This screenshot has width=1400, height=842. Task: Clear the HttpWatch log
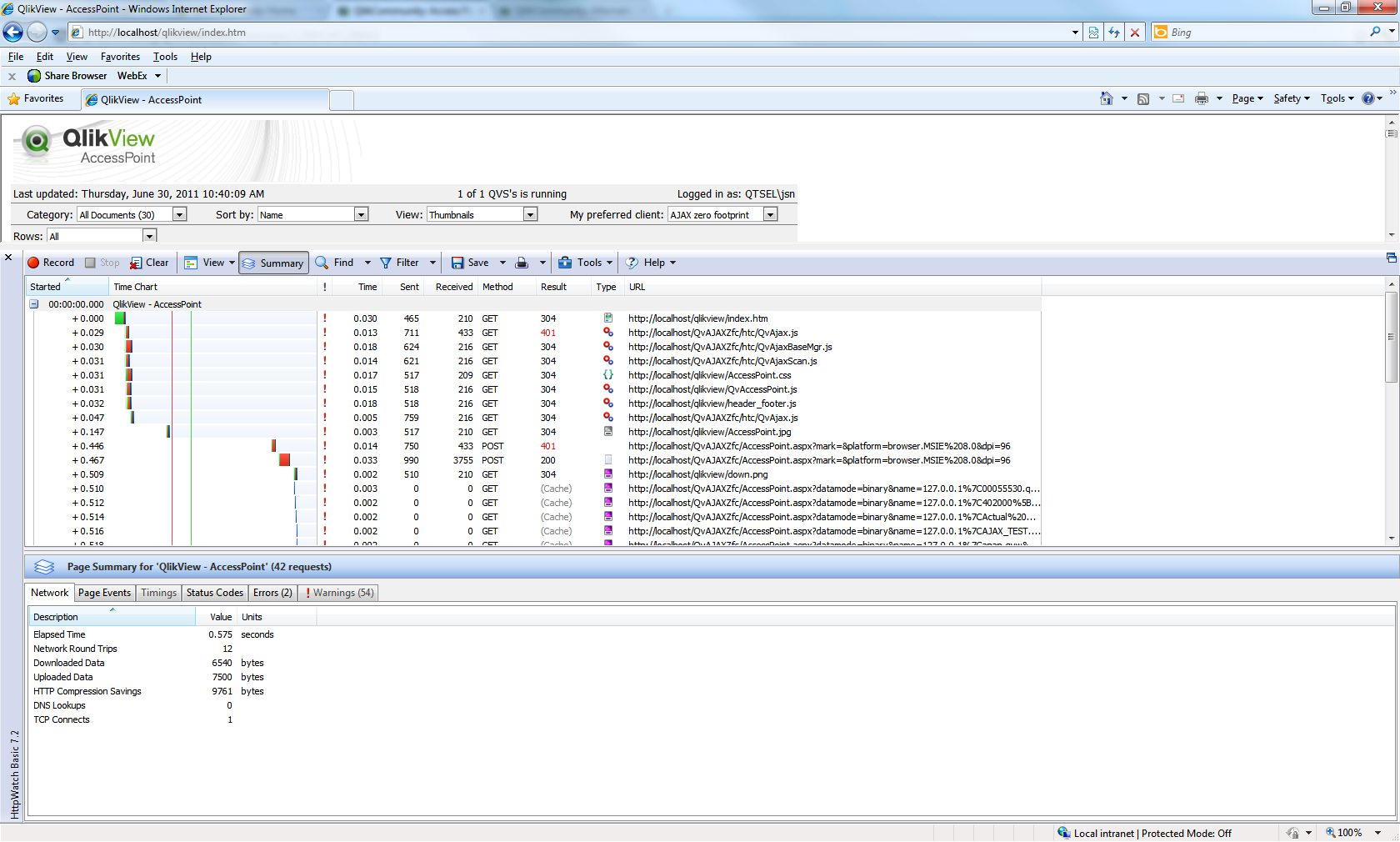pyautogui.click(x=149, y=263)
